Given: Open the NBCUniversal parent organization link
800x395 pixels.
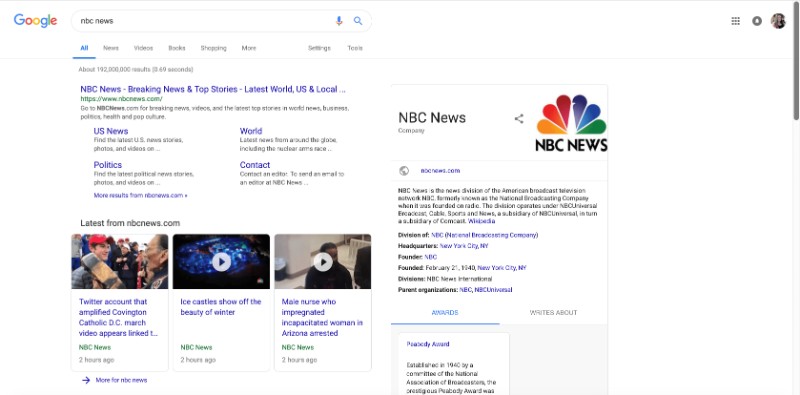Looking at the screenshot, I should pos(493,290).
